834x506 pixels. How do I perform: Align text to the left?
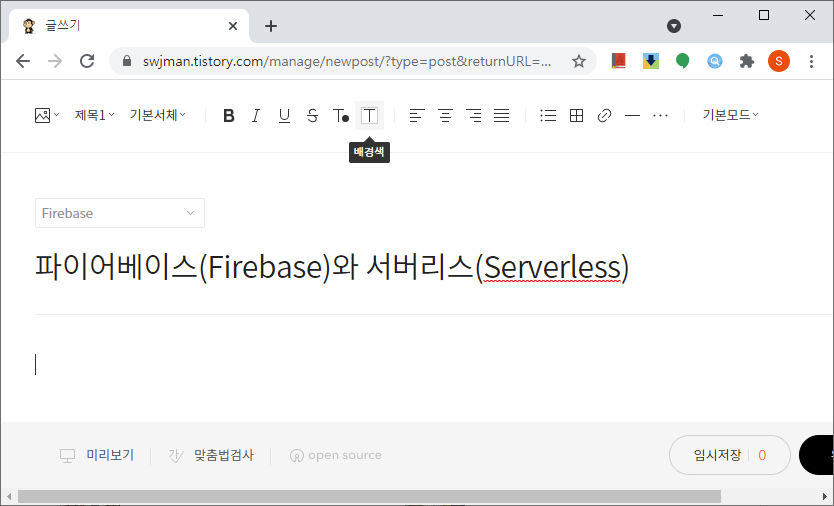[417, 115]
